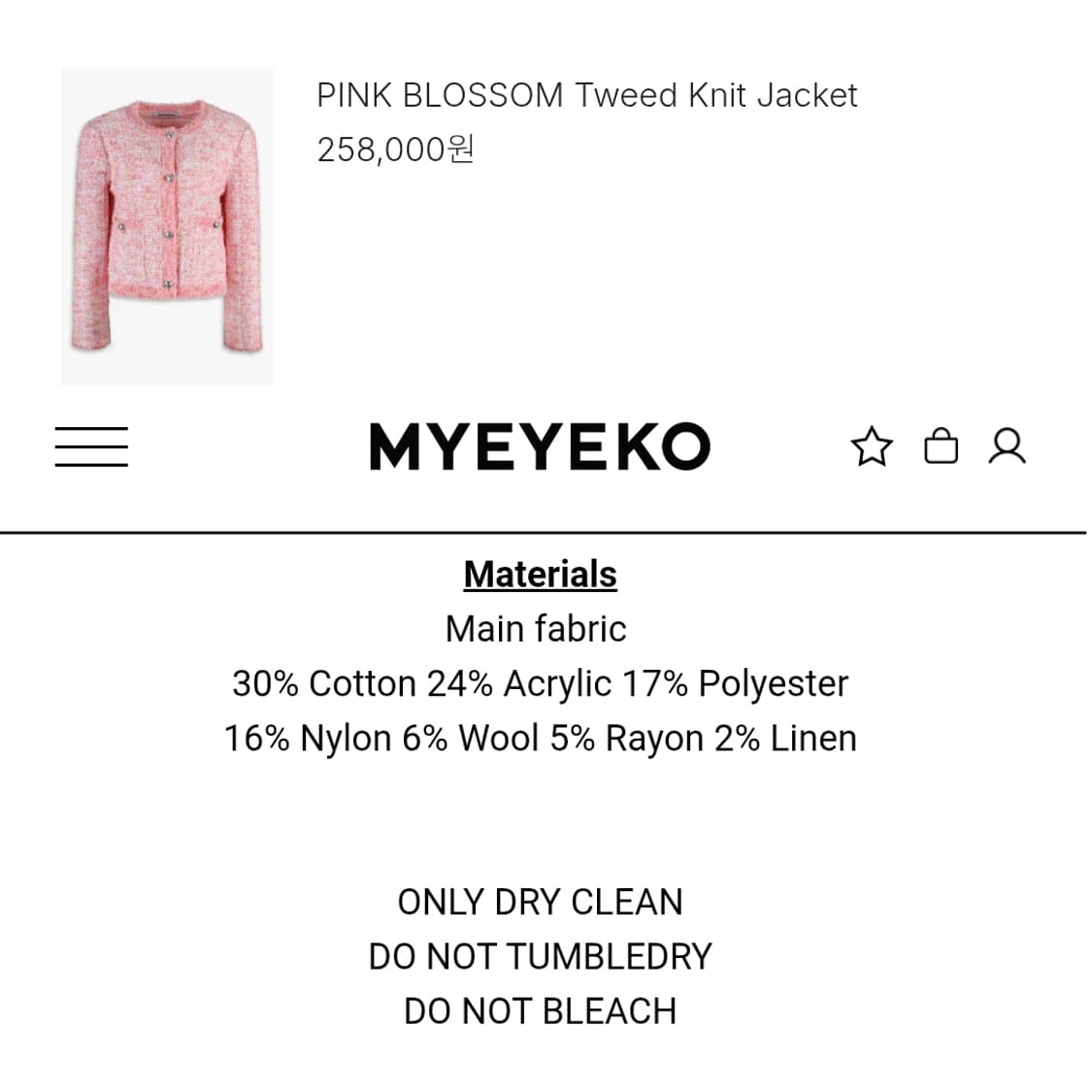Open the pink tweed jacket thumbnail
This screenshot has height=1092, width=1092.
[x=167, y=226]
